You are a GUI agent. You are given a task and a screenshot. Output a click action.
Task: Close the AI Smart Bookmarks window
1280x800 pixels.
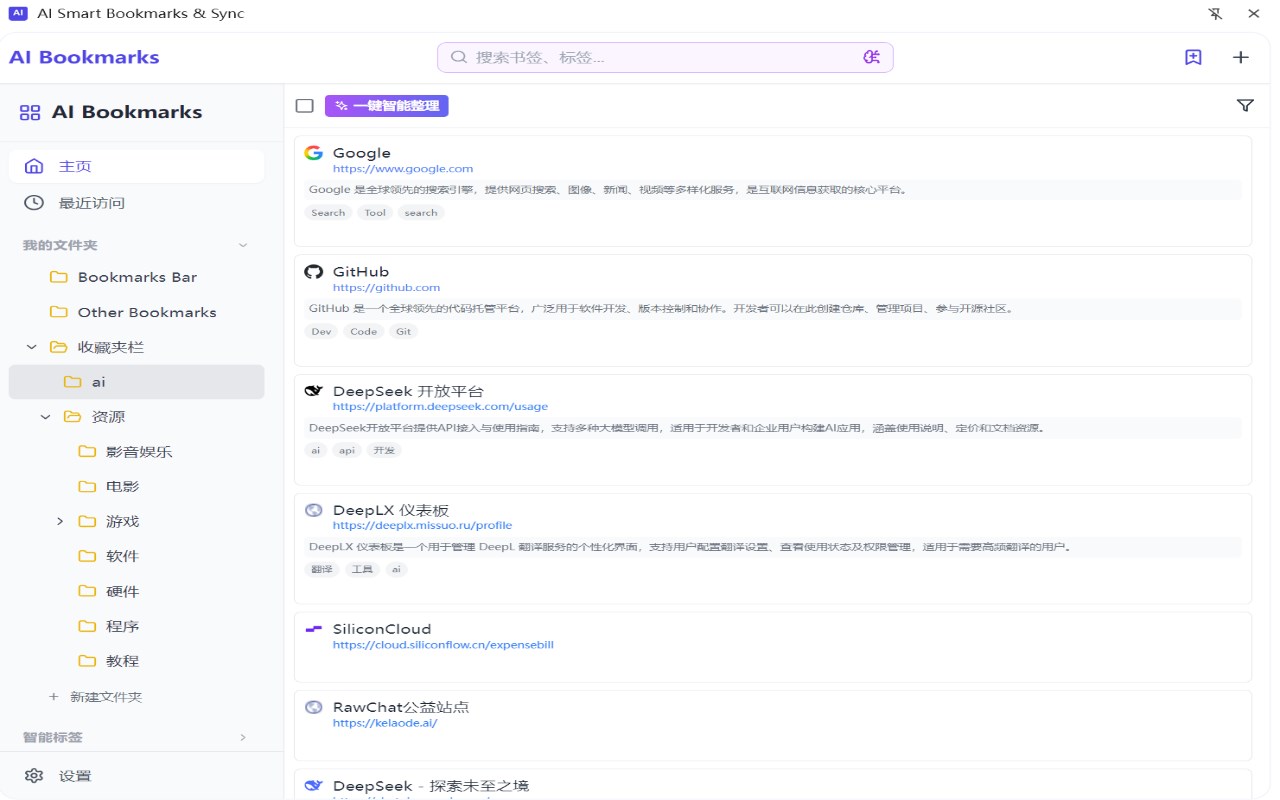click(x=1254, y=14)
